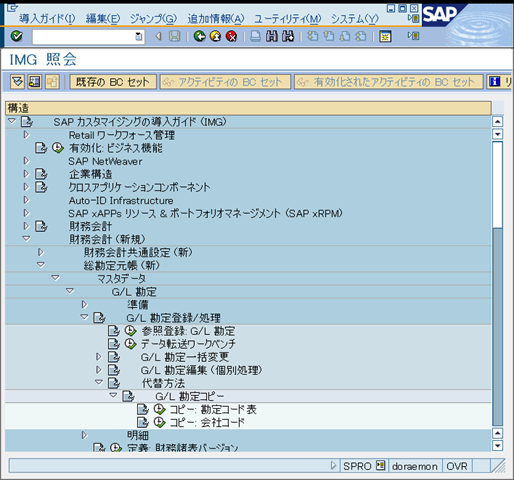Click the アクティビティの BC セット button

pos(225,82)
